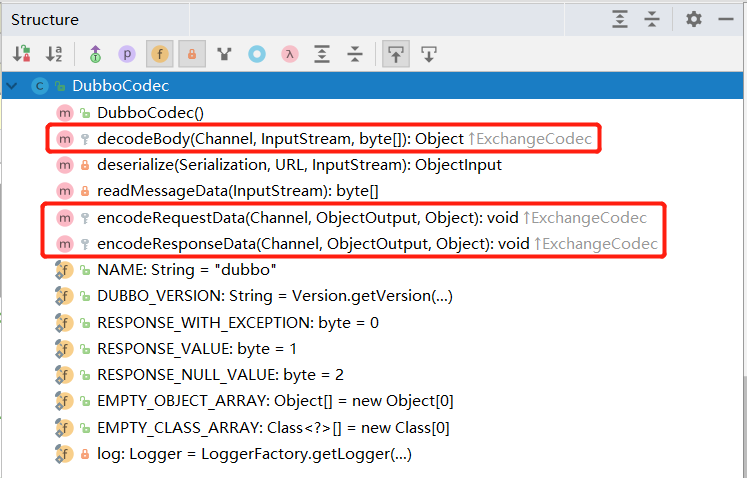Click public icon of RESPONSE_VALUE
Viewport: 747px width, 478px height.
85,349
